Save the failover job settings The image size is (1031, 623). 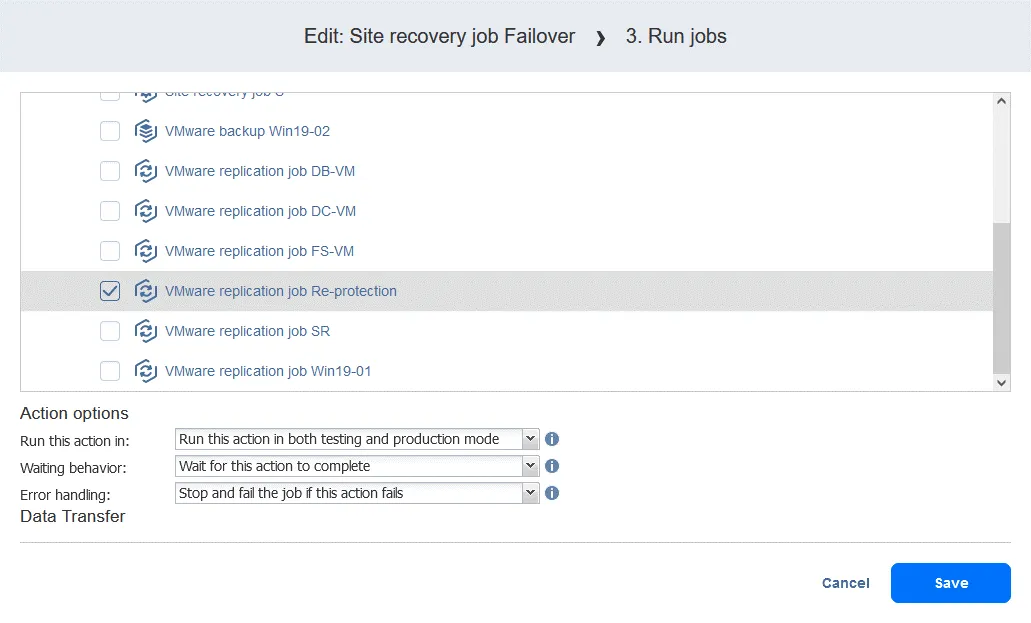point(950,583)
